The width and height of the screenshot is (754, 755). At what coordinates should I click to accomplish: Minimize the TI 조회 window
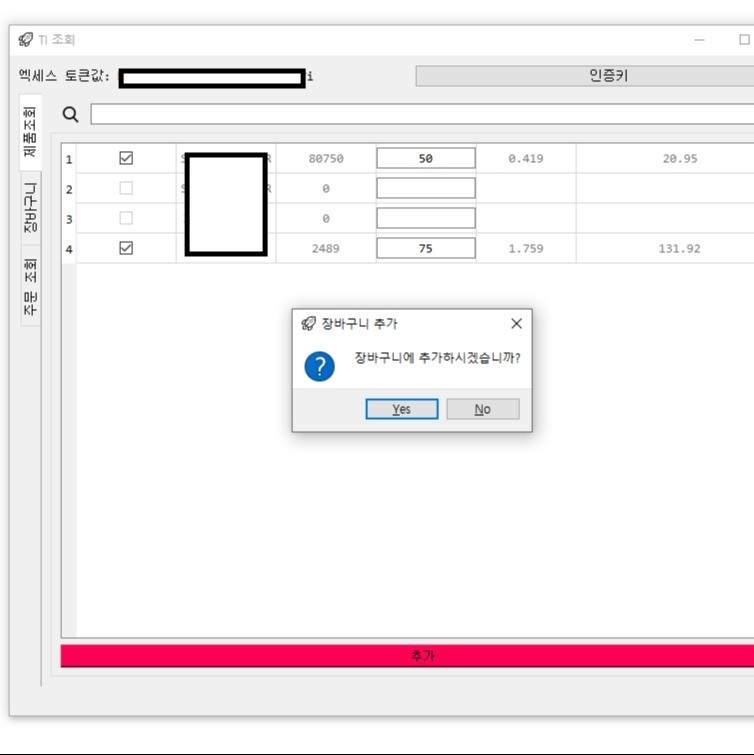(x=700, y=39)
